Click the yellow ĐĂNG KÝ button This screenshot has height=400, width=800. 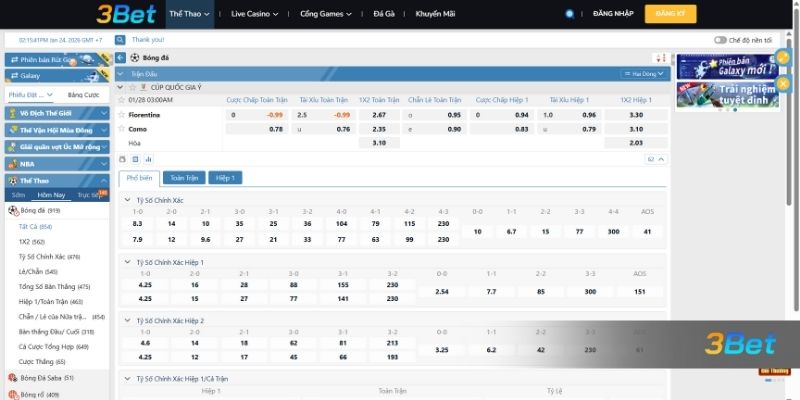click(670, 14)
